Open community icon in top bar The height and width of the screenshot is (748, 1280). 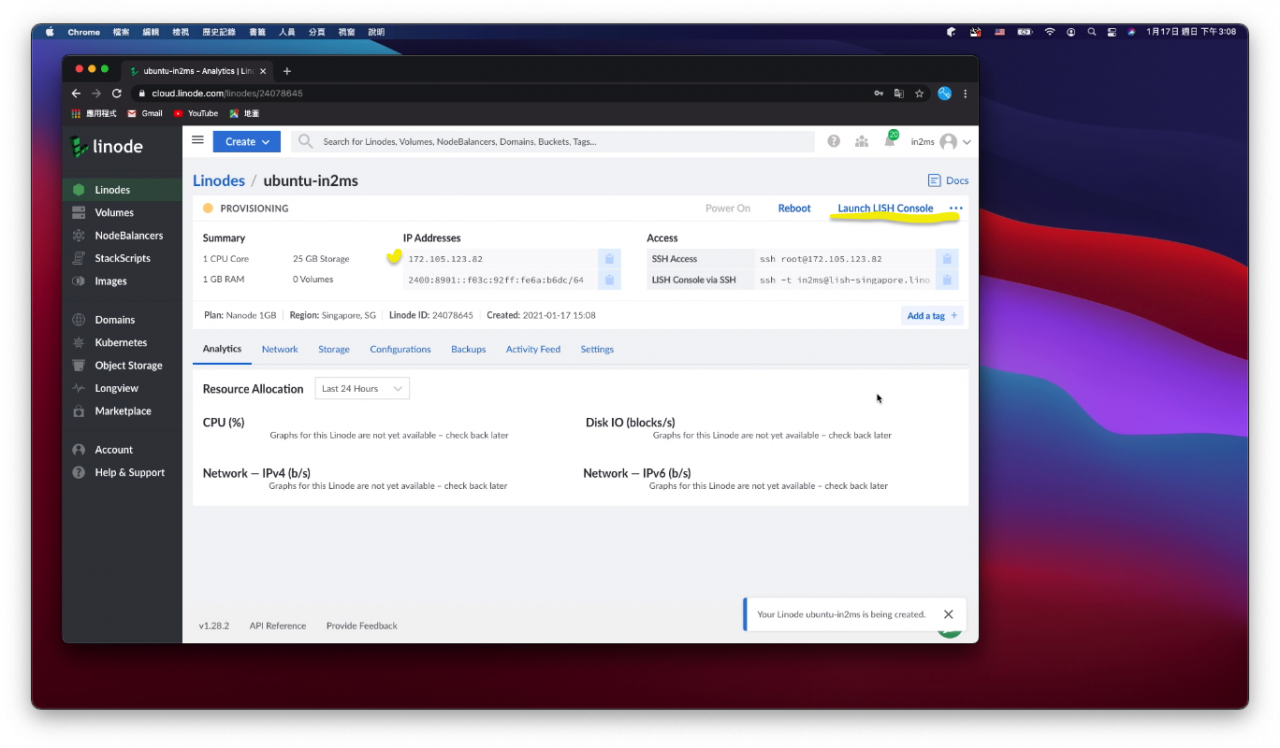click(x=861, y=142)
